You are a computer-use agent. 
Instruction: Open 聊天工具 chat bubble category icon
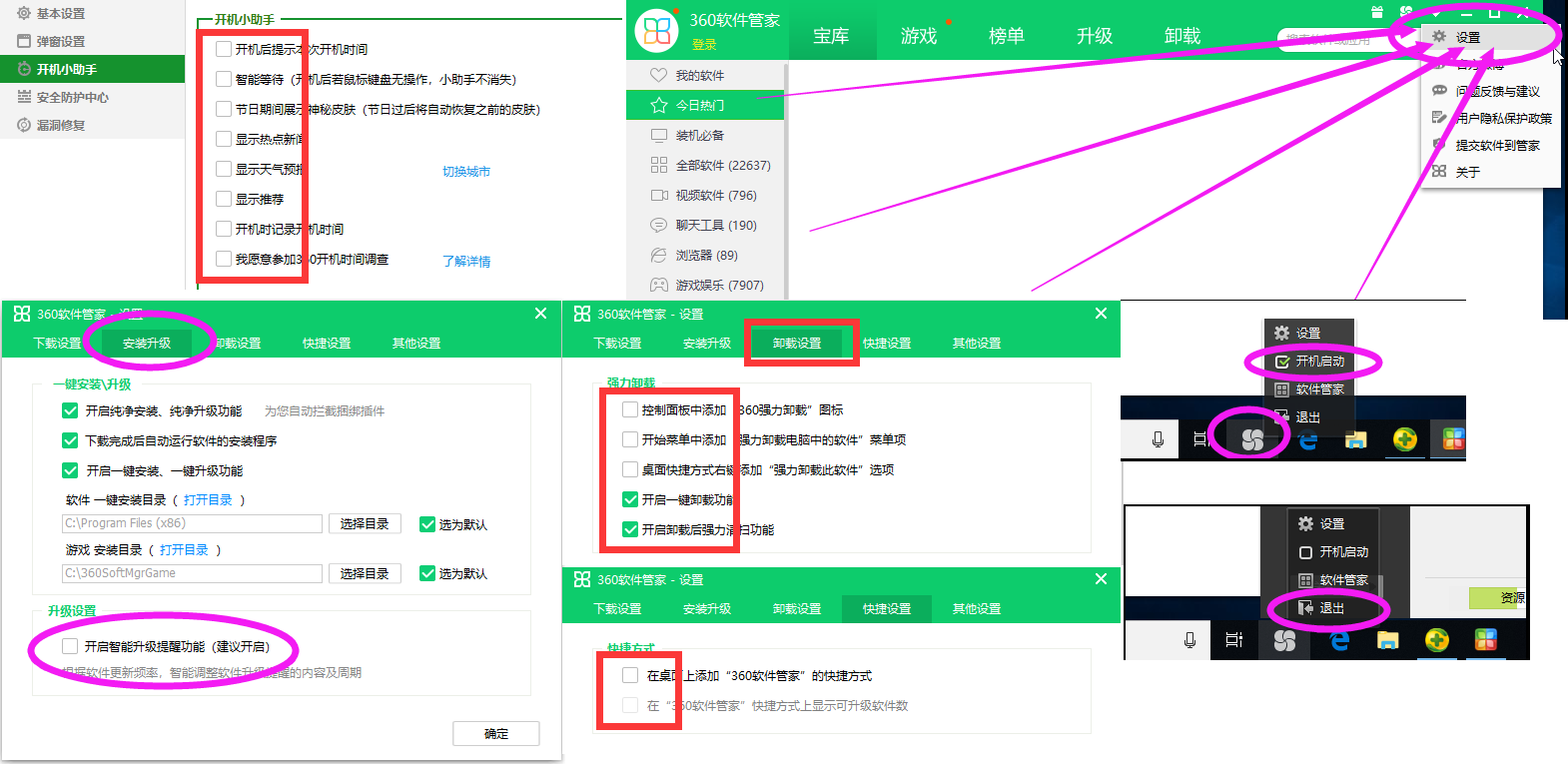tap(658, 225)
